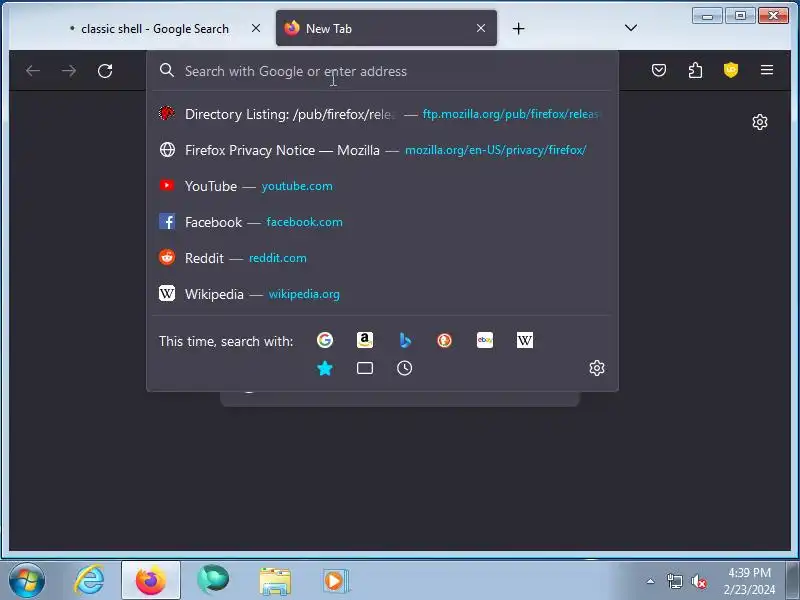
Task: Launch Internet Explorer from taskbar
Action: [90, 580]
